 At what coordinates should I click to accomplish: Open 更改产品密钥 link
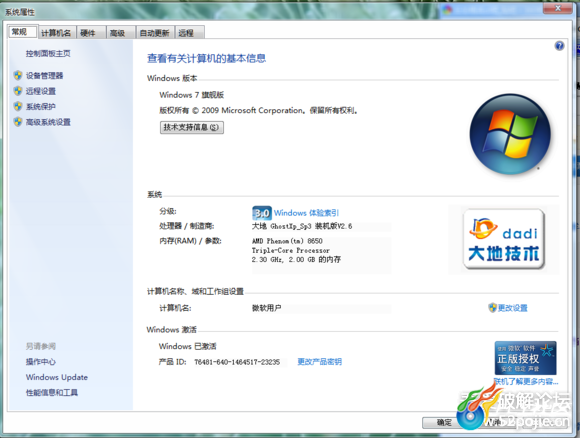click(x=320, y=361)
